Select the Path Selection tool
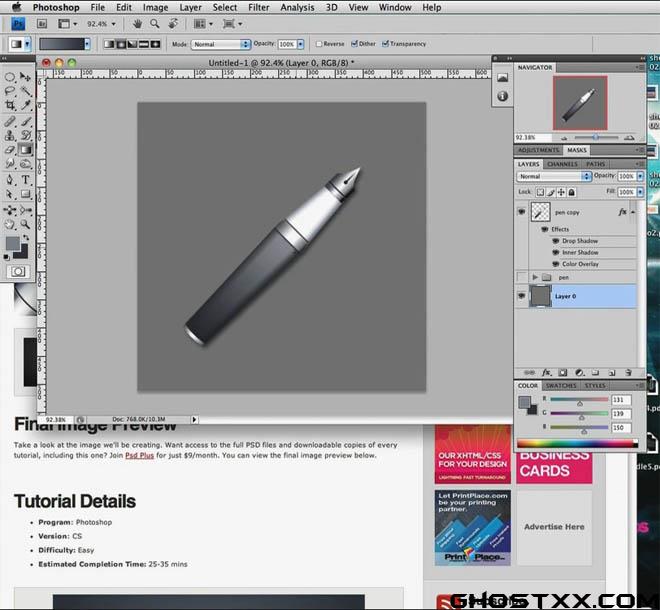 point(10,194)
